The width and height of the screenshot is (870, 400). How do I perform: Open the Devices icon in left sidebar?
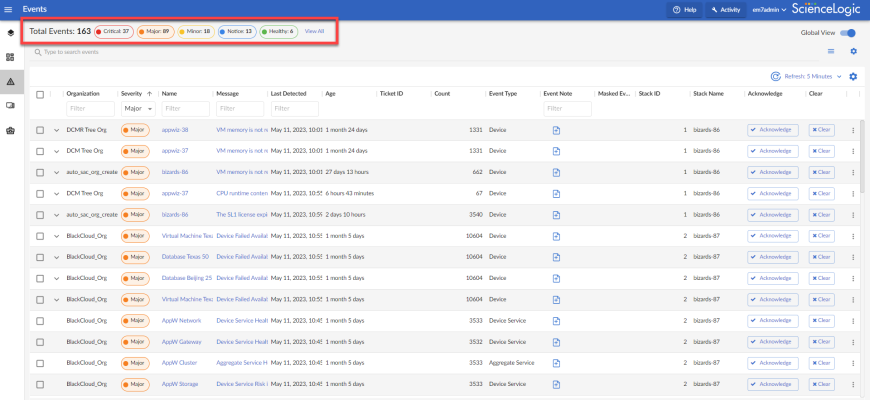(10, 104)
